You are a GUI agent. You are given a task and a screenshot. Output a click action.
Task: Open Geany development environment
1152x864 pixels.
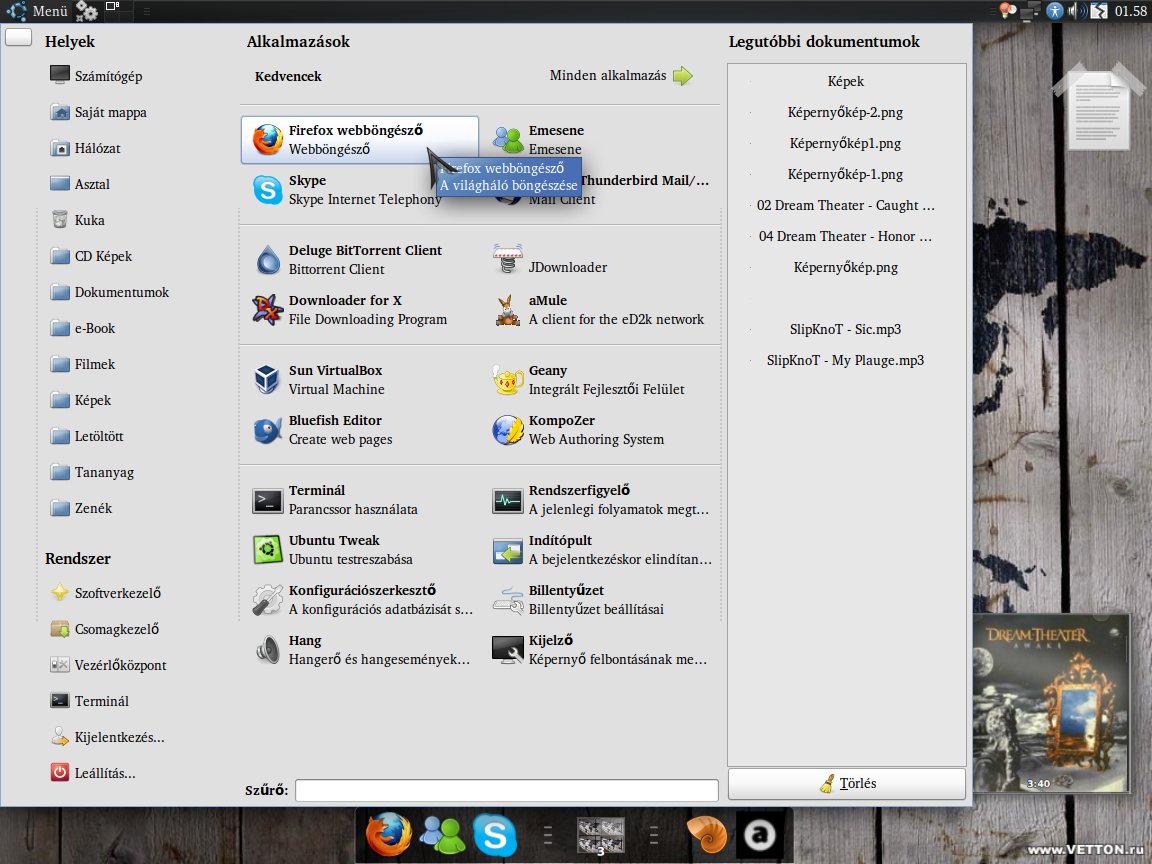[601, 379]
